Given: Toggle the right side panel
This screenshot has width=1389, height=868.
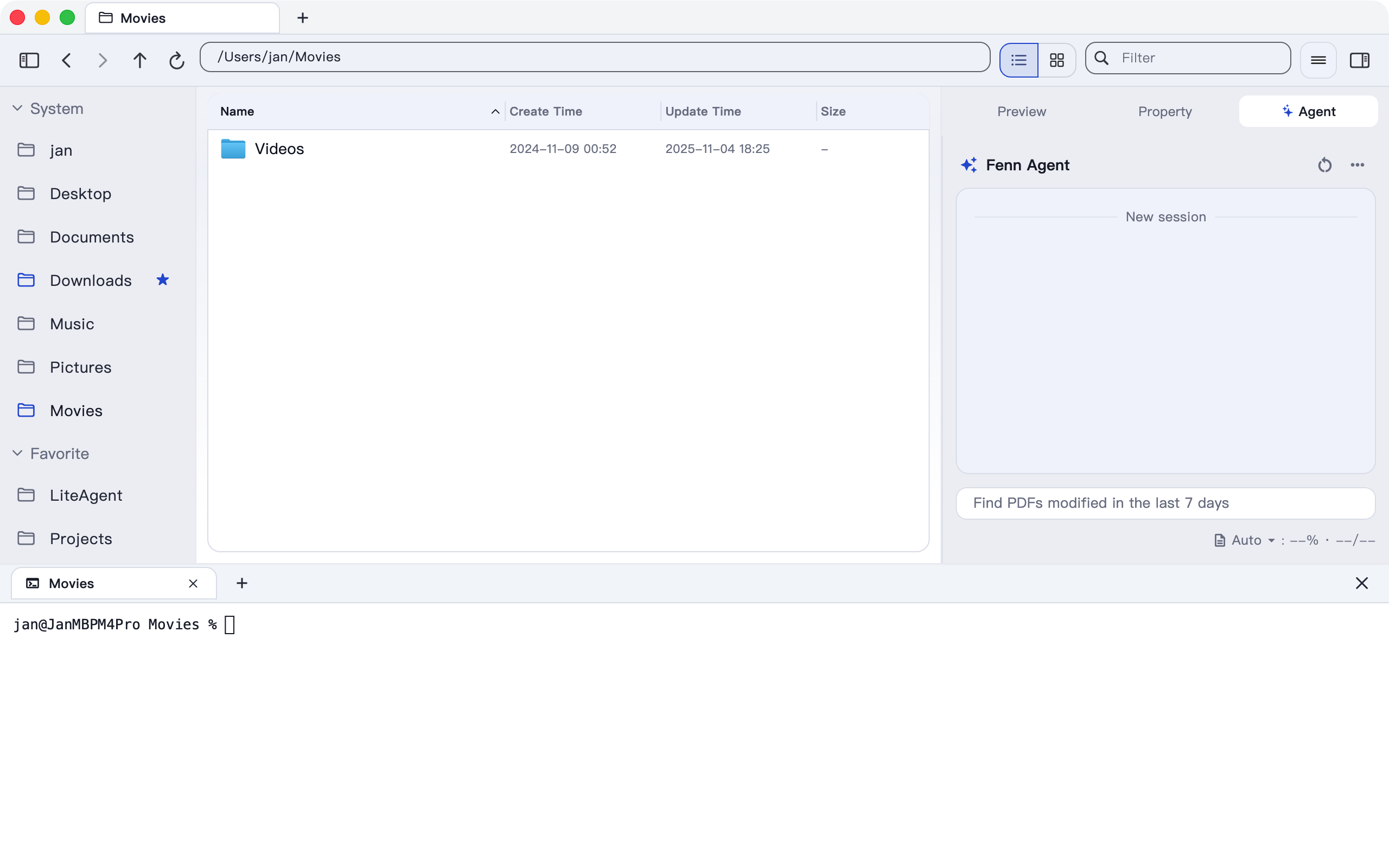Looking at the screenshot, I should click(x=1359, y=60).
